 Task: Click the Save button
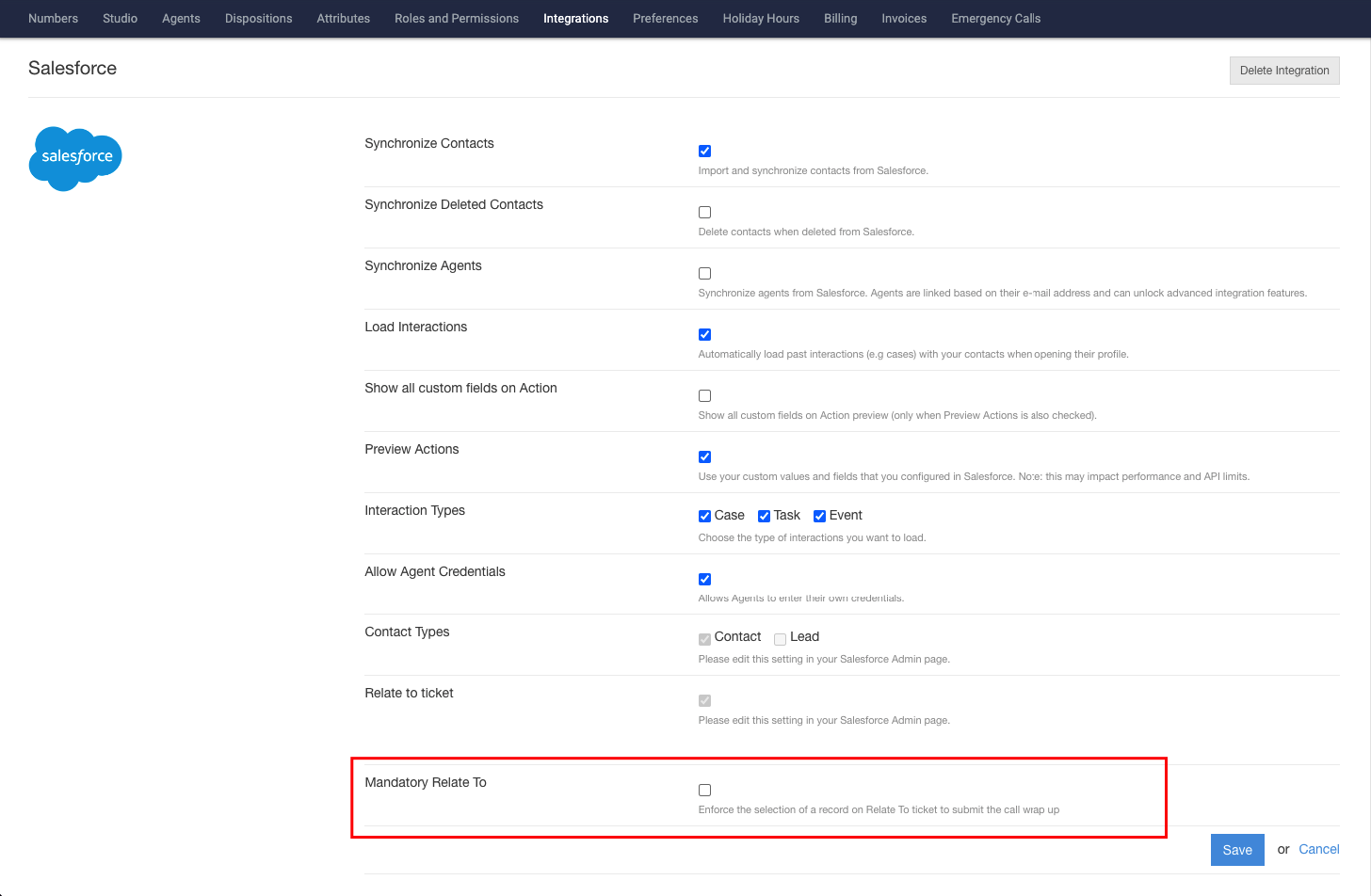point(1237,850)
